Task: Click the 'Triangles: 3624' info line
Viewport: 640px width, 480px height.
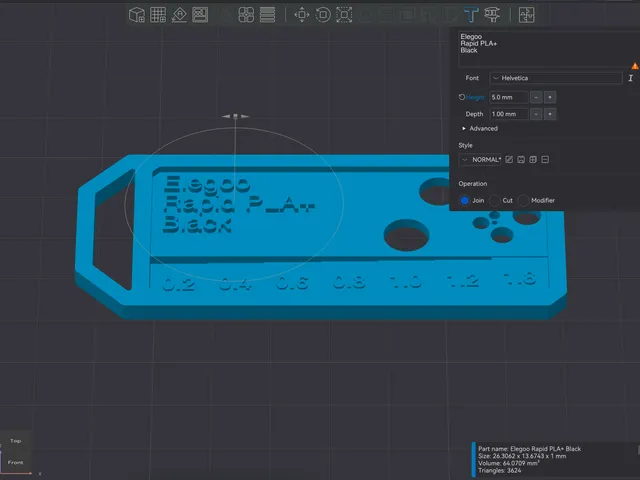Action: pos(500,471)
